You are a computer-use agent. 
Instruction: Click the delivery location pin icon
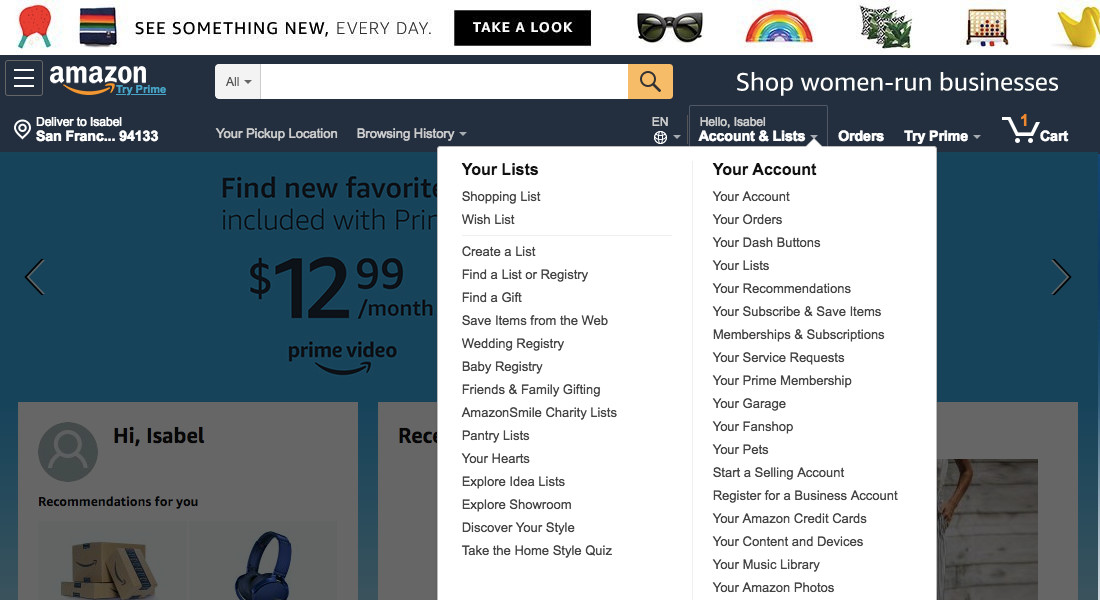pos(22,129)
